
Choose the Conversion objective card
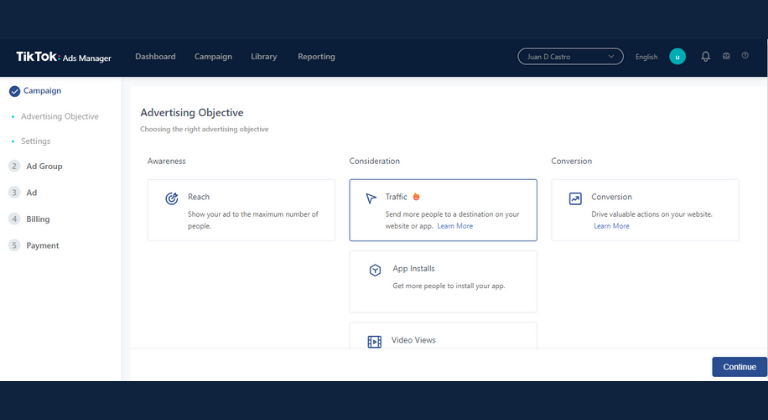tap(644, 210)
